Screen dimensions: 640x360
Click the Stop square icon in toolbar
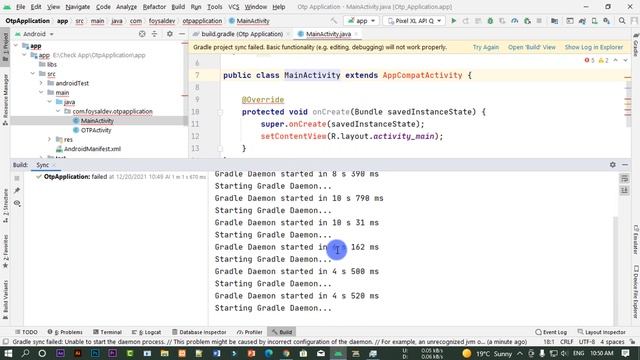click(x=539, y=21)
